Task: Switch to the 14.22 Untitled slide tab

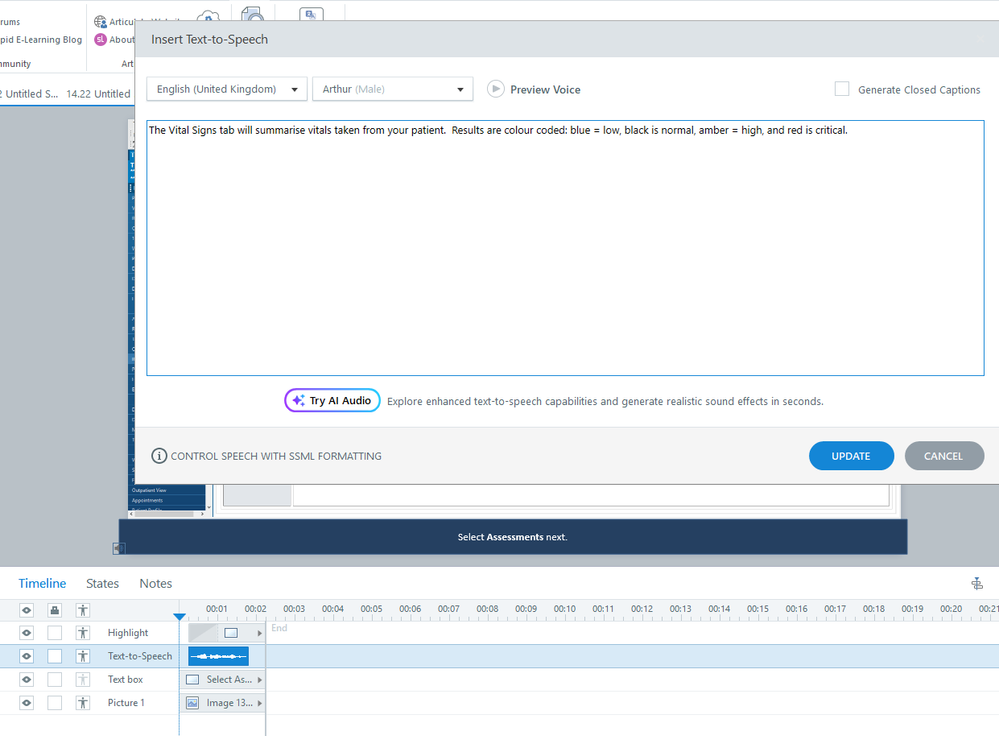Action: point(98,94)
